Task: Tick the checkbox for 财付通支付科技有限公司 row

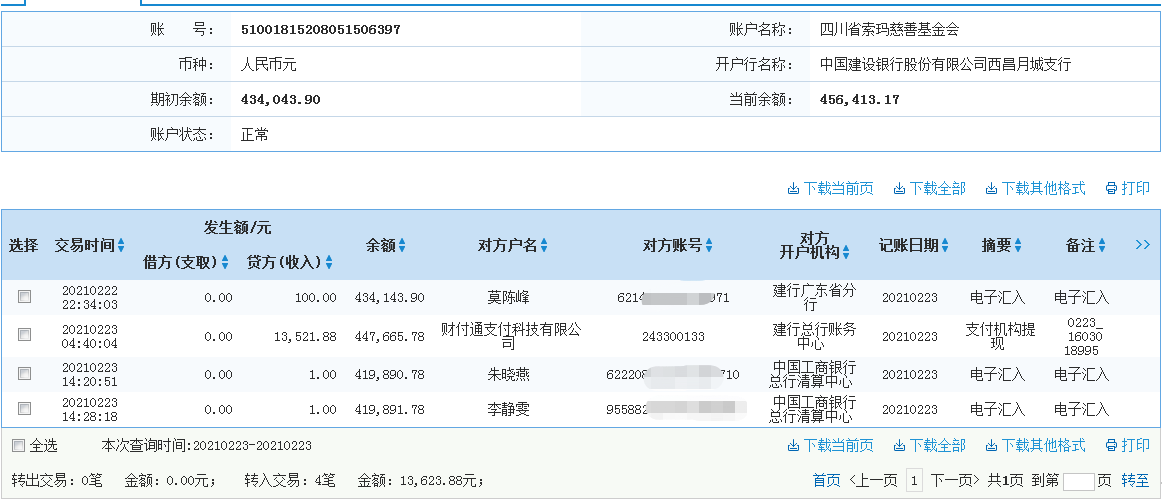Action: click(x=25, y=335)
